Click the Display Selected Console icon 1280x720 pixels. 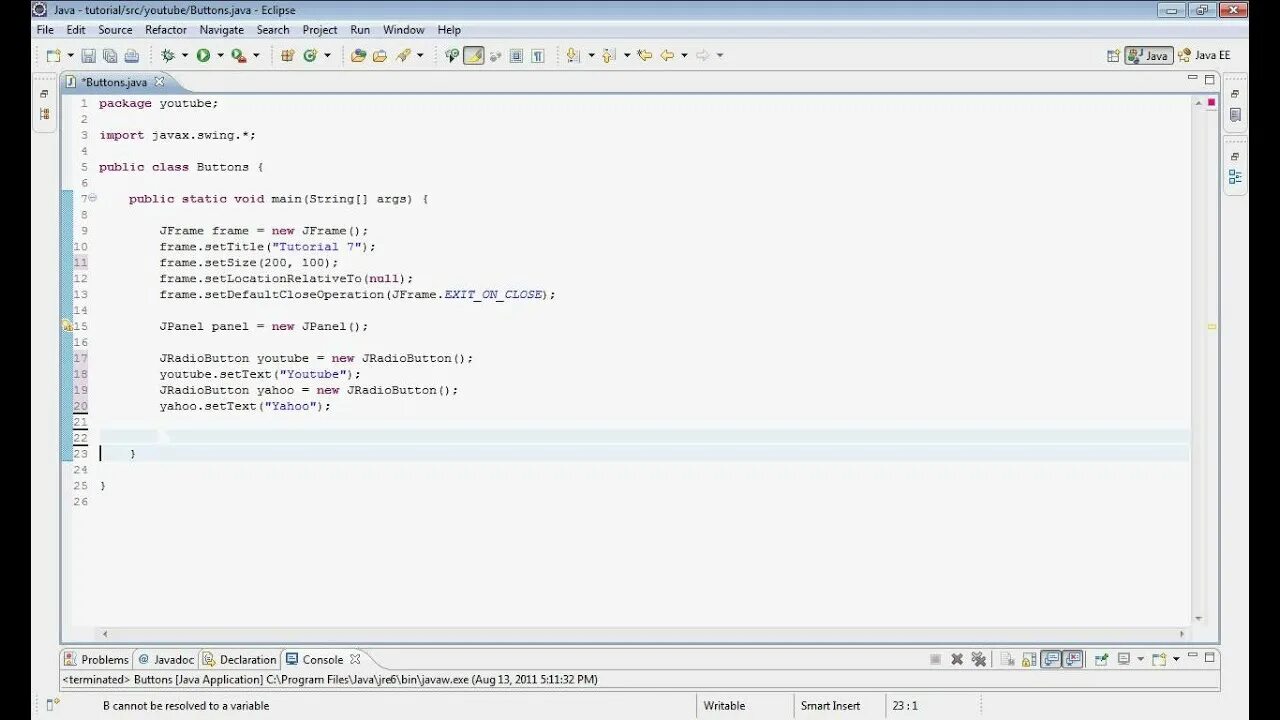pos(1124,659)
